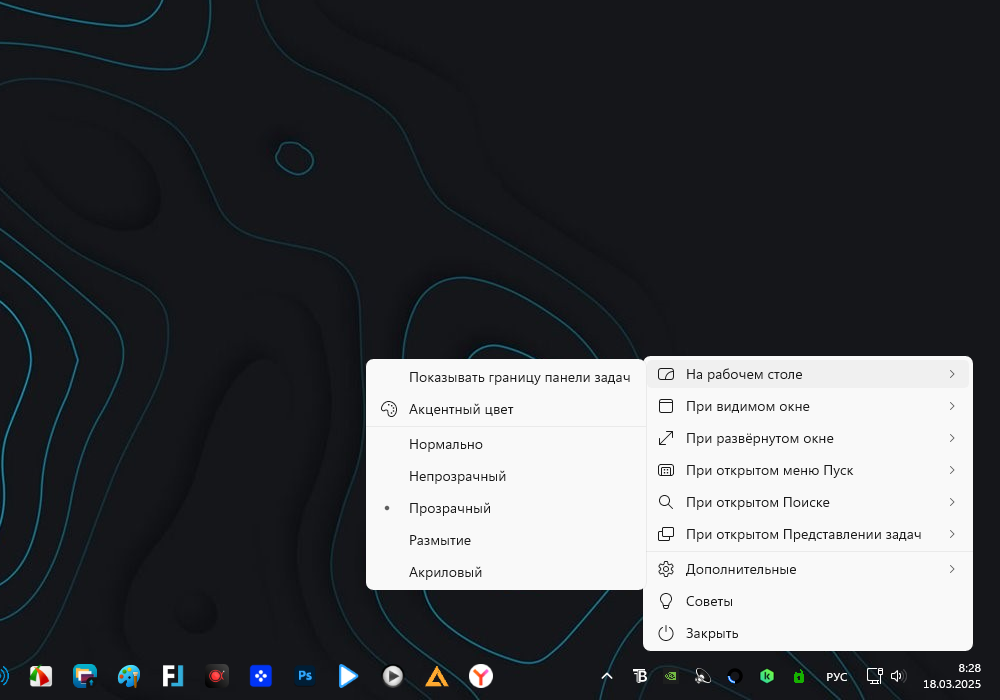Open the clock and date calendar flyout
Image resolution: width=1000 pixels, height=700 pixels.
tap(952, 676)
